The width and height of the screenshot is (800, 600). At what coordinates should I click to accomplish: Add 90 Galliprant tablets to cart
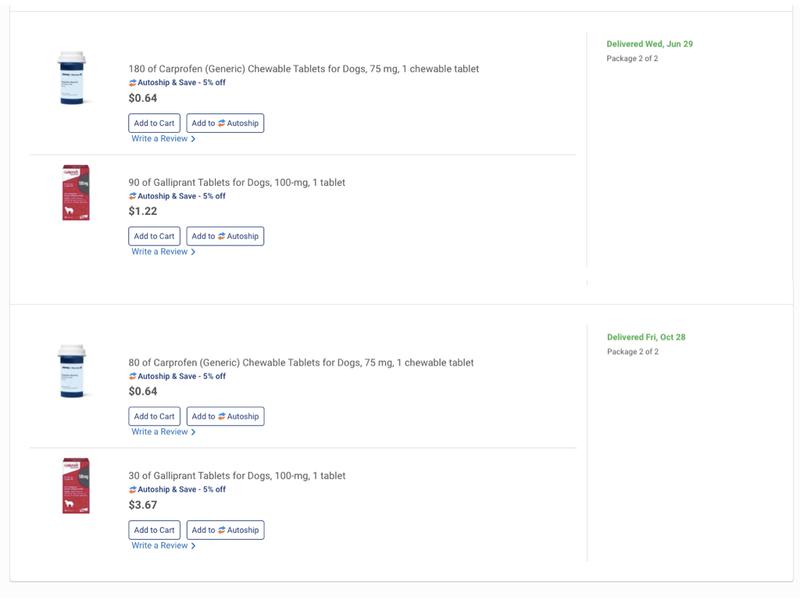[x=154, y=236]
